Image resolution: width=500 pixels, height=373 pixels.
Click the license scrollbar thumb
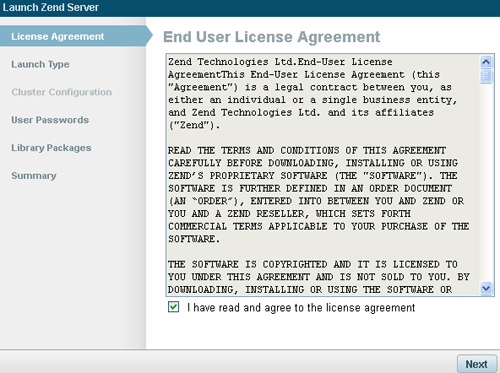[x=486, y=76]
